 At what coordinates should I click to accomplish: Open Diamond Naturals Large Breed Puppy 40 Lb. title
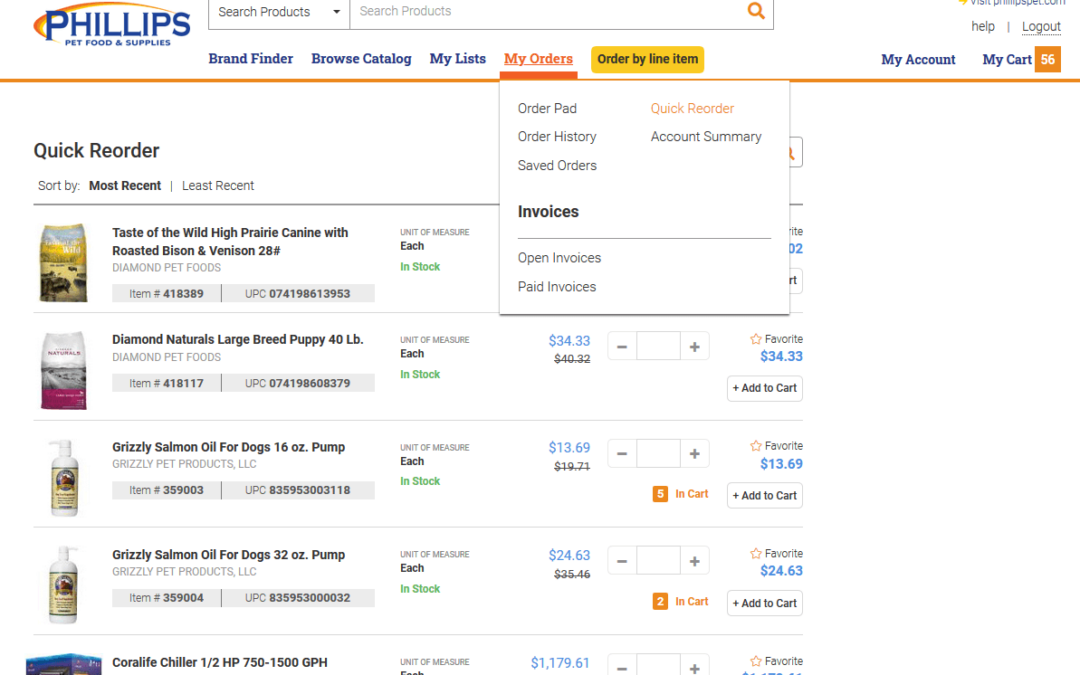pyautogui.click(x=238, y=340)
